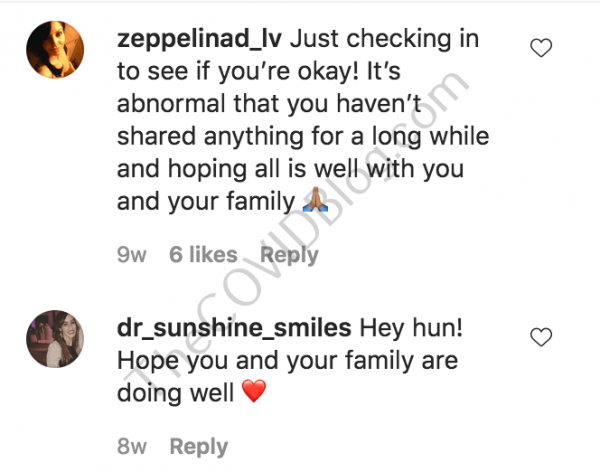The width and height of the screenshot is (600, 472).
Task: Visit the dr_sunshine_smiles username link
Action: (x=232, y=329)
